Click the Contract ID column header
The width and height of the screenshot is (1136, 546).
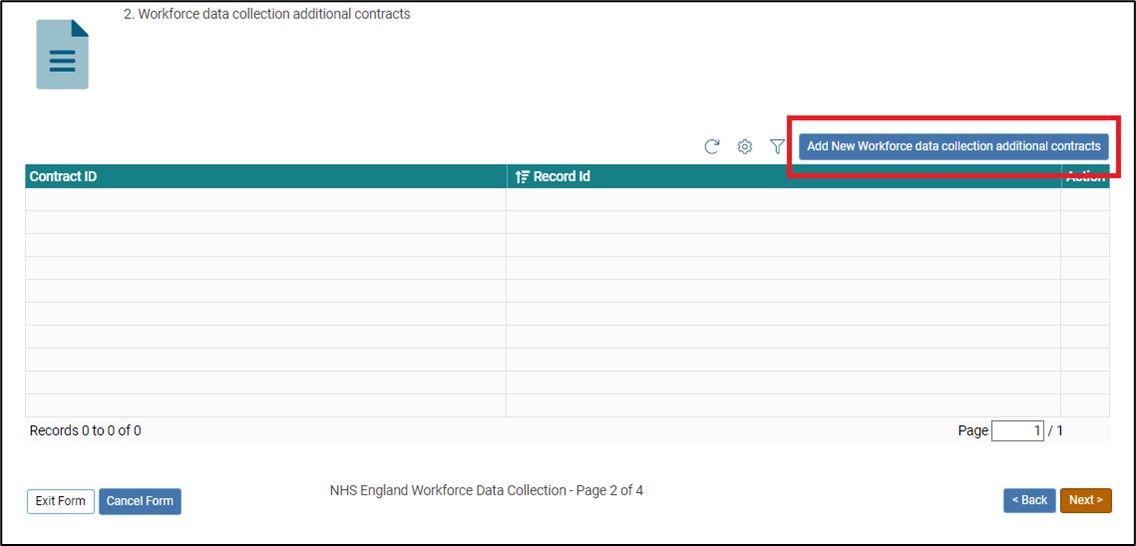tap(266, 177)
